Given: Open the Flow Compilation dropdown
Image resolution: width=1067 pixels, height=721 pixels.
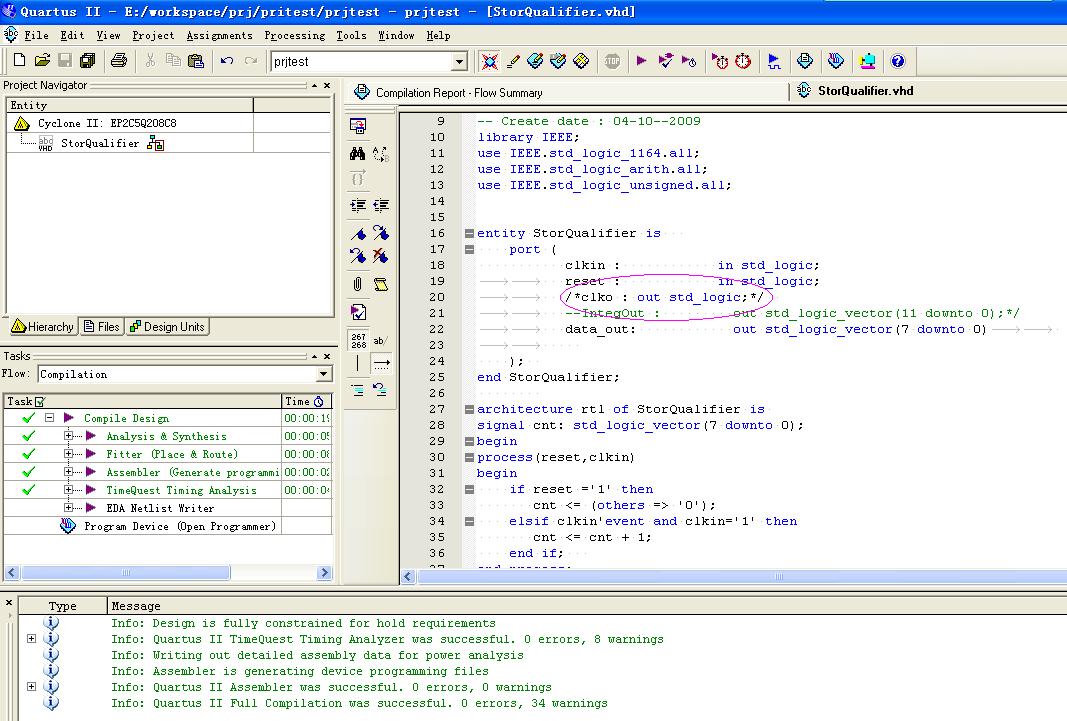Looking at the screenshot, I should [324, 374].
